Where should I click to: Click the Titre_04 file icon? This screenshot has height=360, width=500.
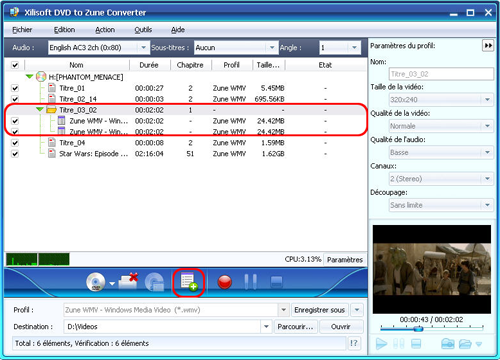pyautogui.click(x=52, y=143)
